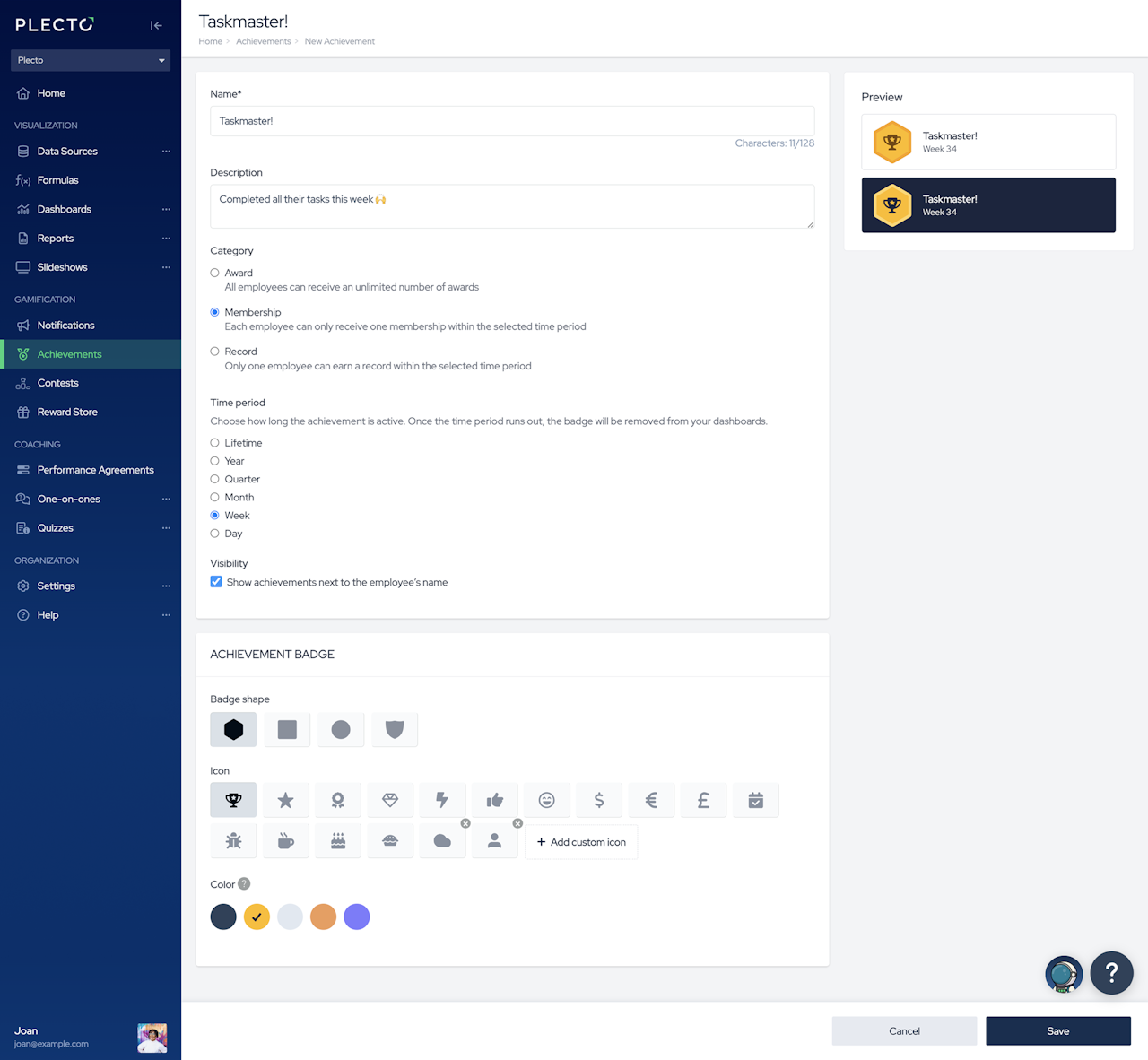This screenshot has width=1148, height=1060.
Task: Expand the Settings options menu
Action: click(166, 586)
